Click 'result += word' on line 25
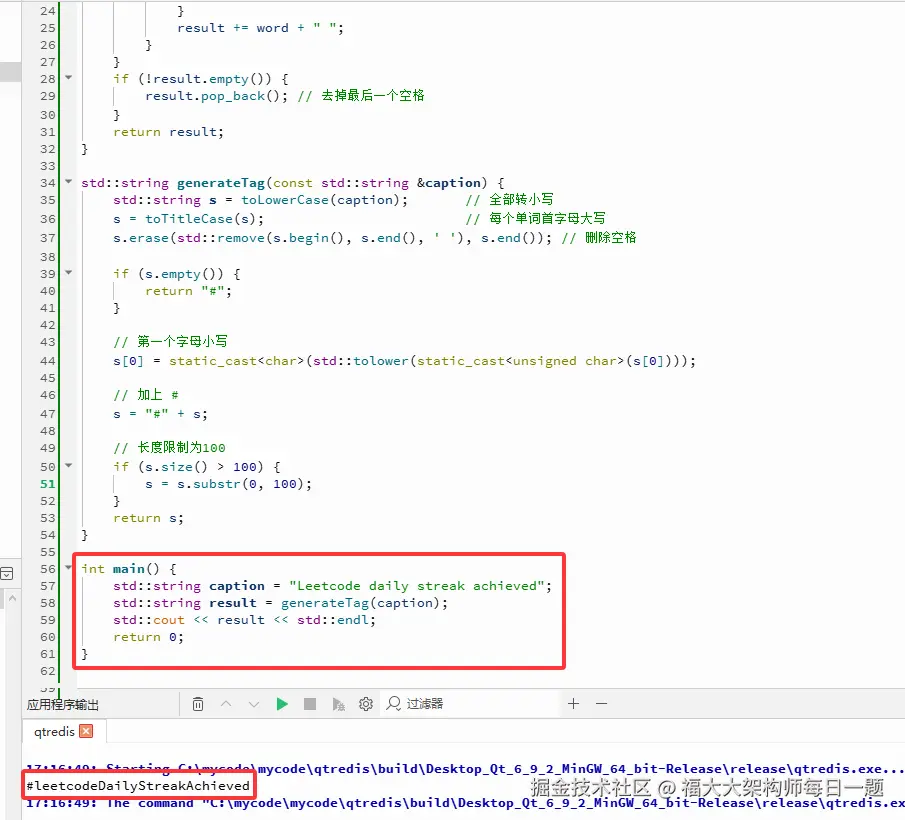The width and height of the screenshot is (905, 820). pyautogui.click(x=233, y=28)
